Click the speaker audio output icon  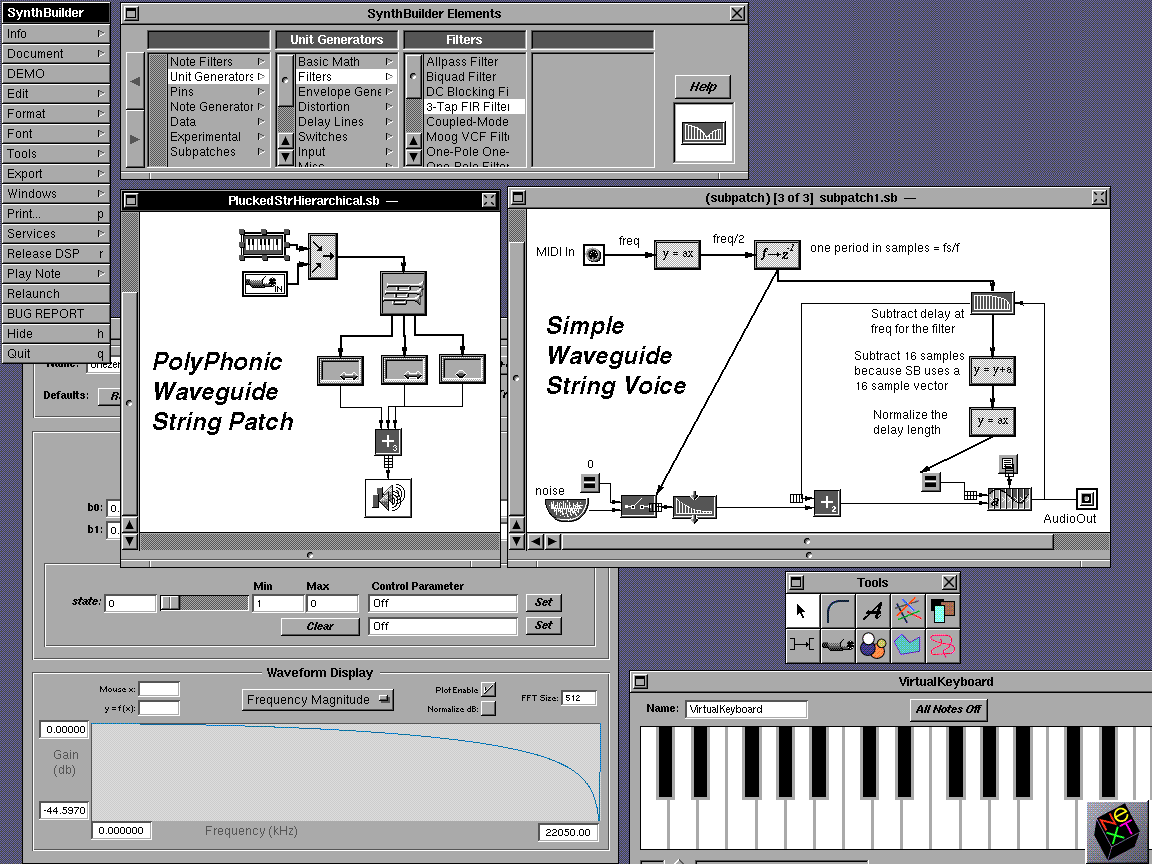click(x=388, y=498)
